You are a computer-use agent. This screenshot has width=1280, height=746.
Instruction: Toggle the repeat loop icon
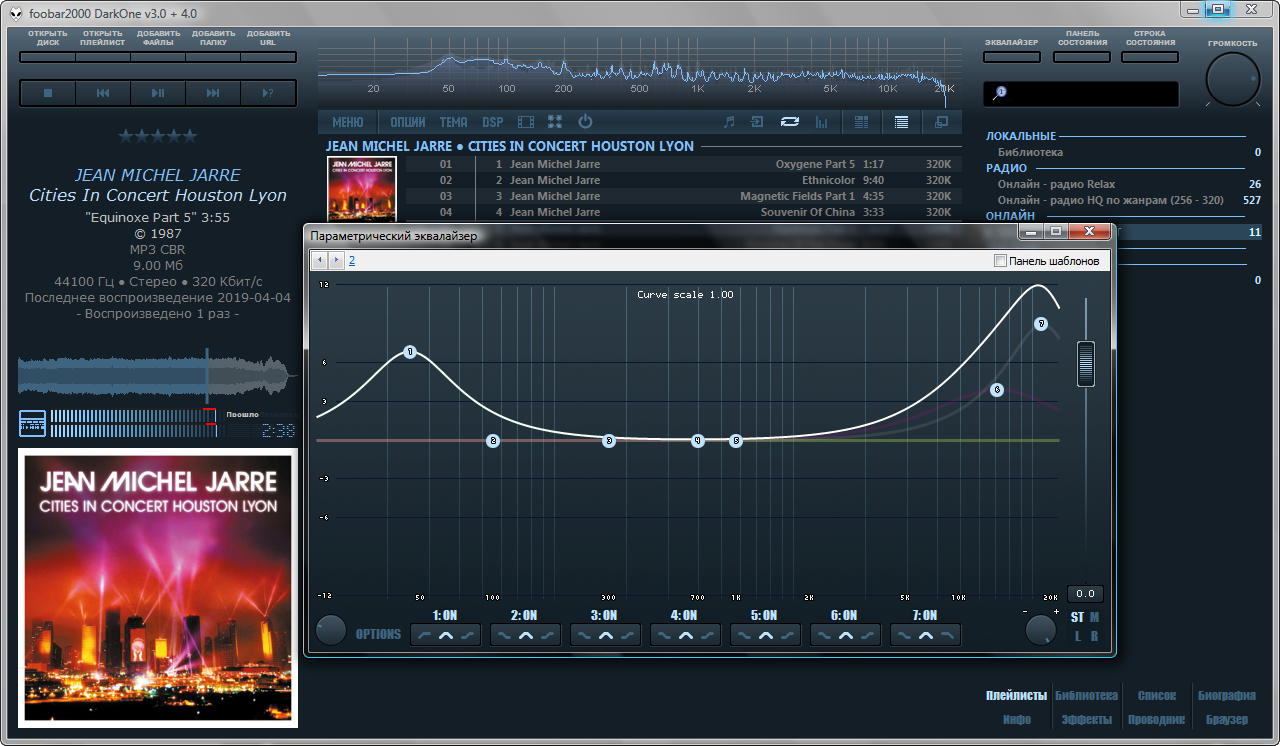[x=790, y=122]
